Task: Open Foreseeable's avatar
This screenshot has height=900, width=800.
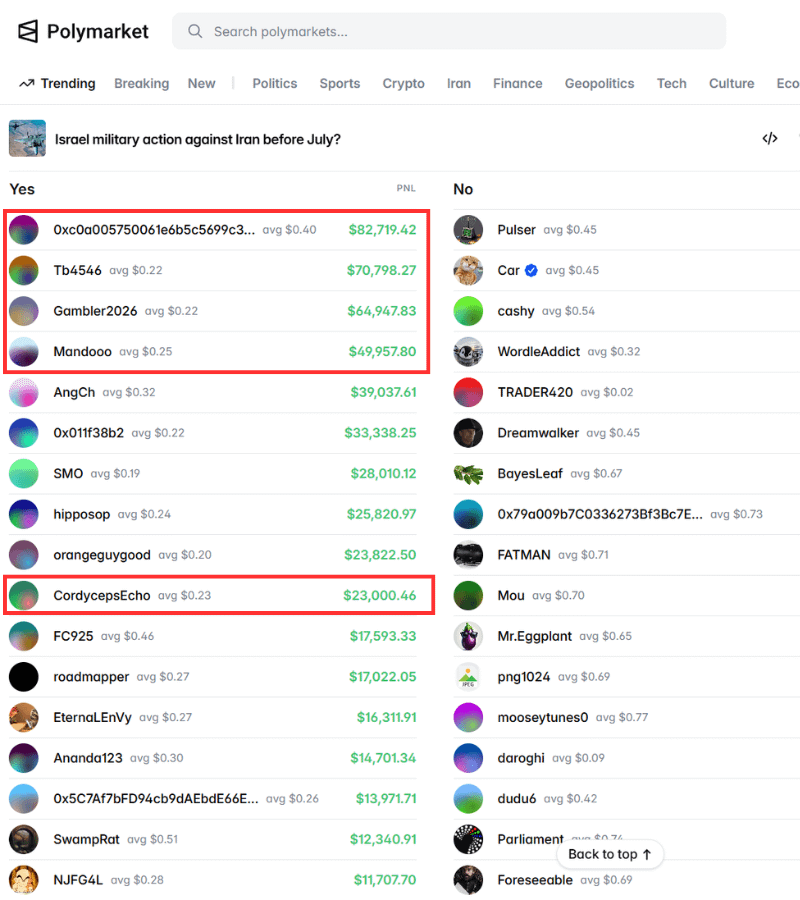Action: tap(468, 880)
